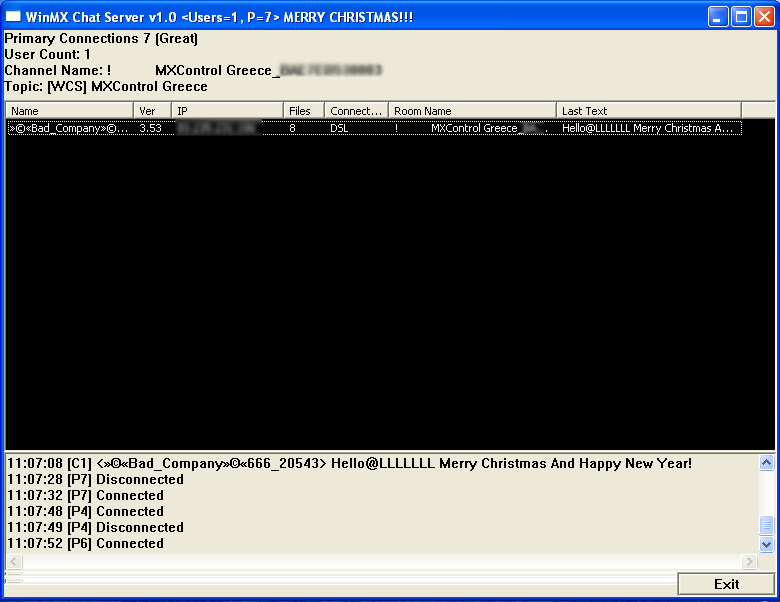This screenshot has width=780, height=602.
Task: Sort list by the Ver column header
Action: (153, 110)
